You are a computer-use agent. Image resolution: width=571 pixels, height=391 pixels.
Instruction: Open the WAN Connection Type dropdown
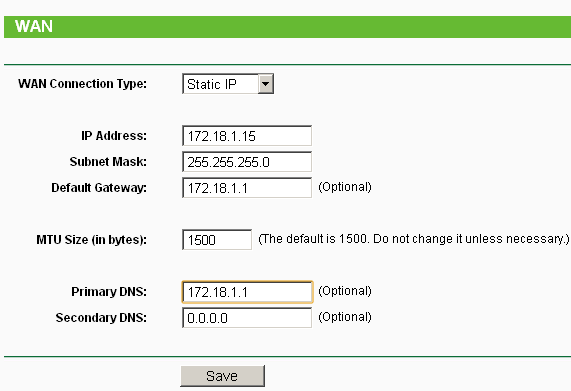click(x=228, y=84)
